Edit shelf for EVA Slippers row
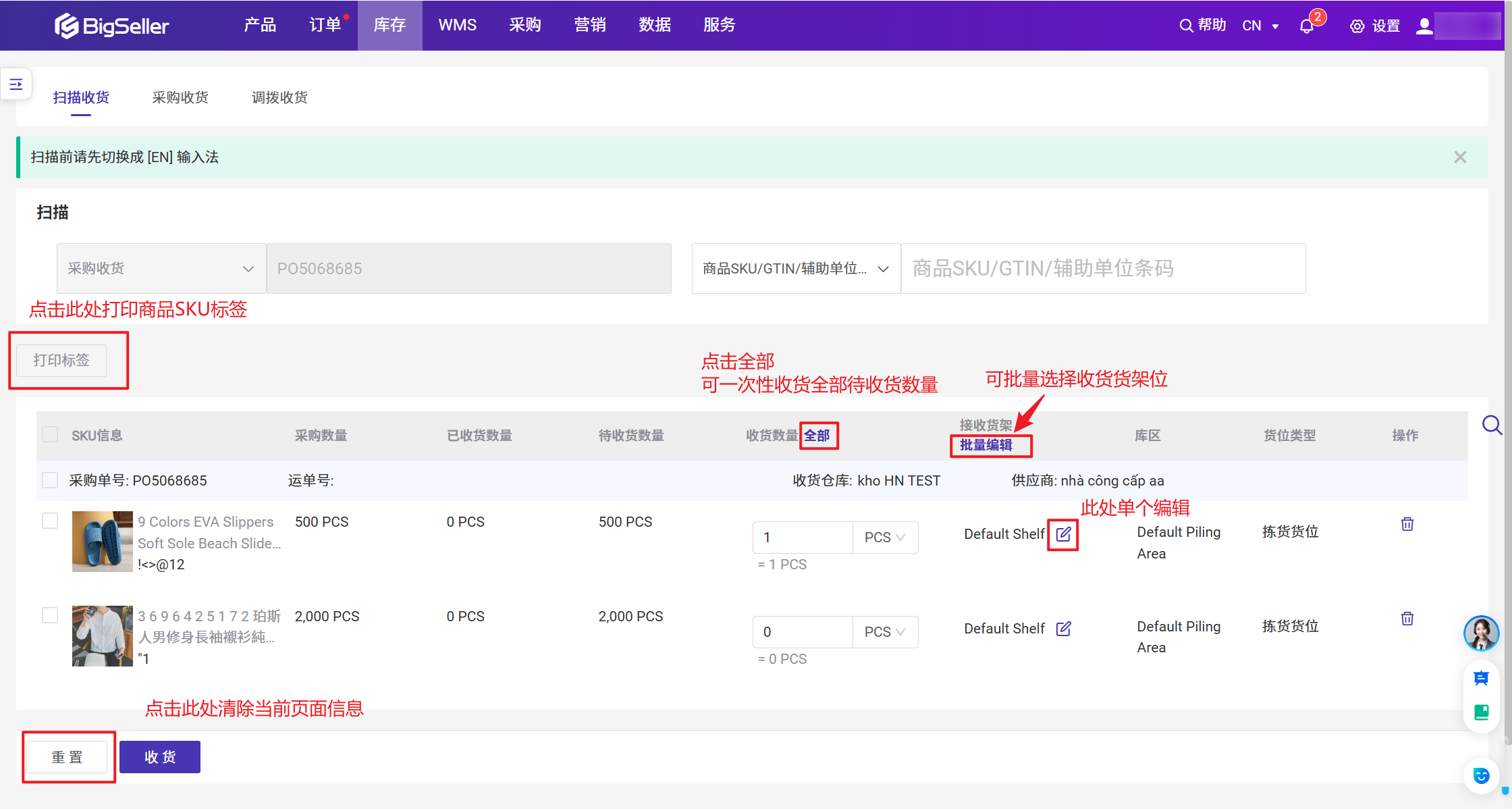This screenshot has height=809, width=1512. [x=1063, y=534]
